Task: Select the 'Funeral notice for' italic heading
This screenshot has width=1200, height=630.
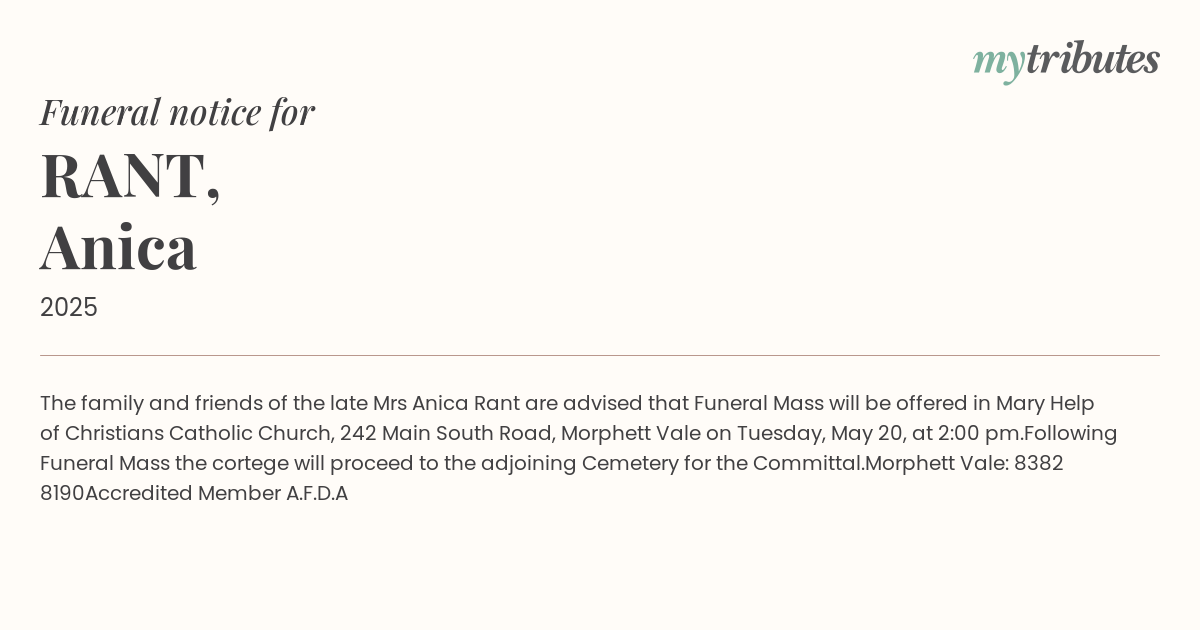Action: coord(177,112)
